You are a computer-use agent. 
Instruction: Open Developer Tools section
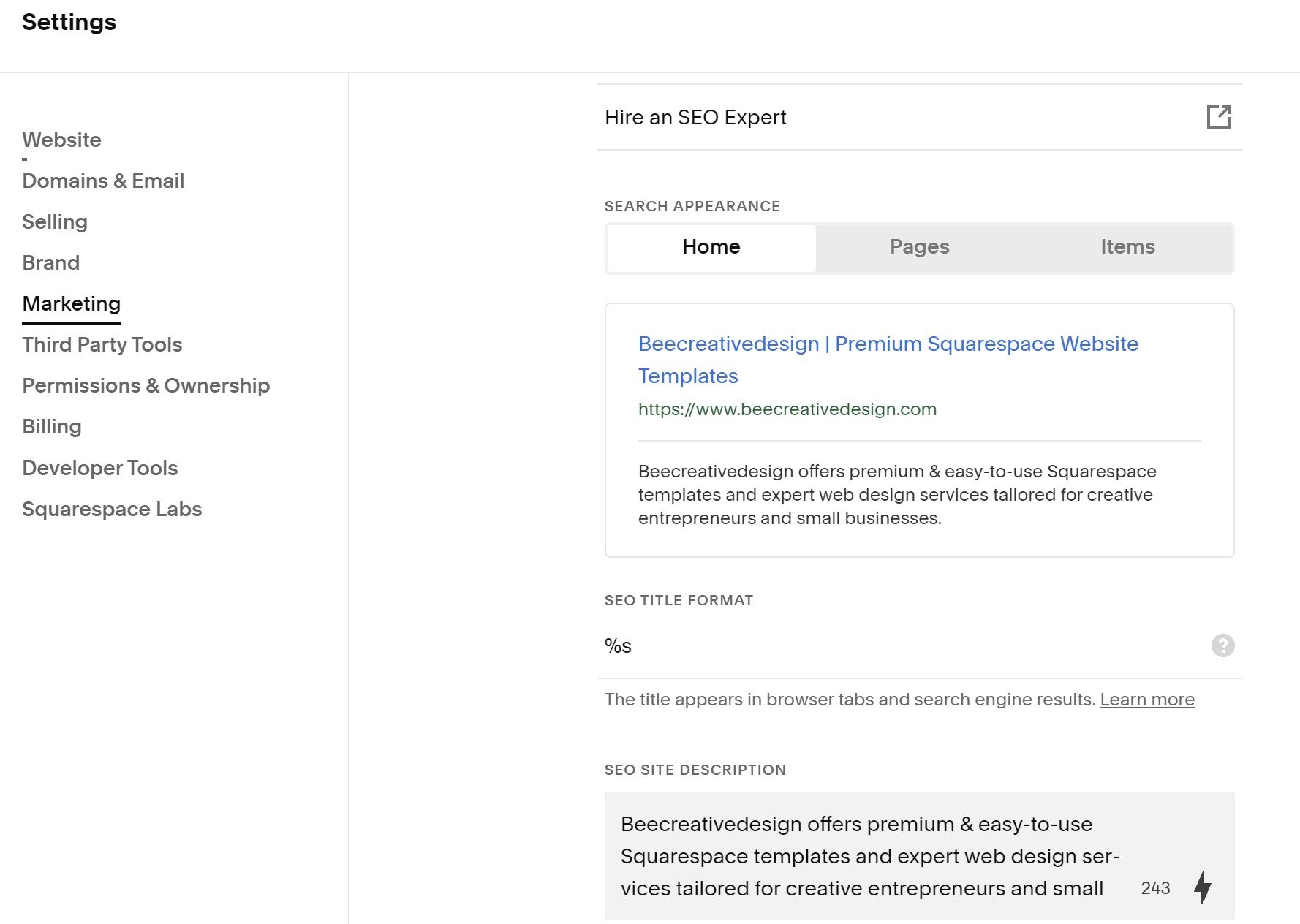coord(100,468)
